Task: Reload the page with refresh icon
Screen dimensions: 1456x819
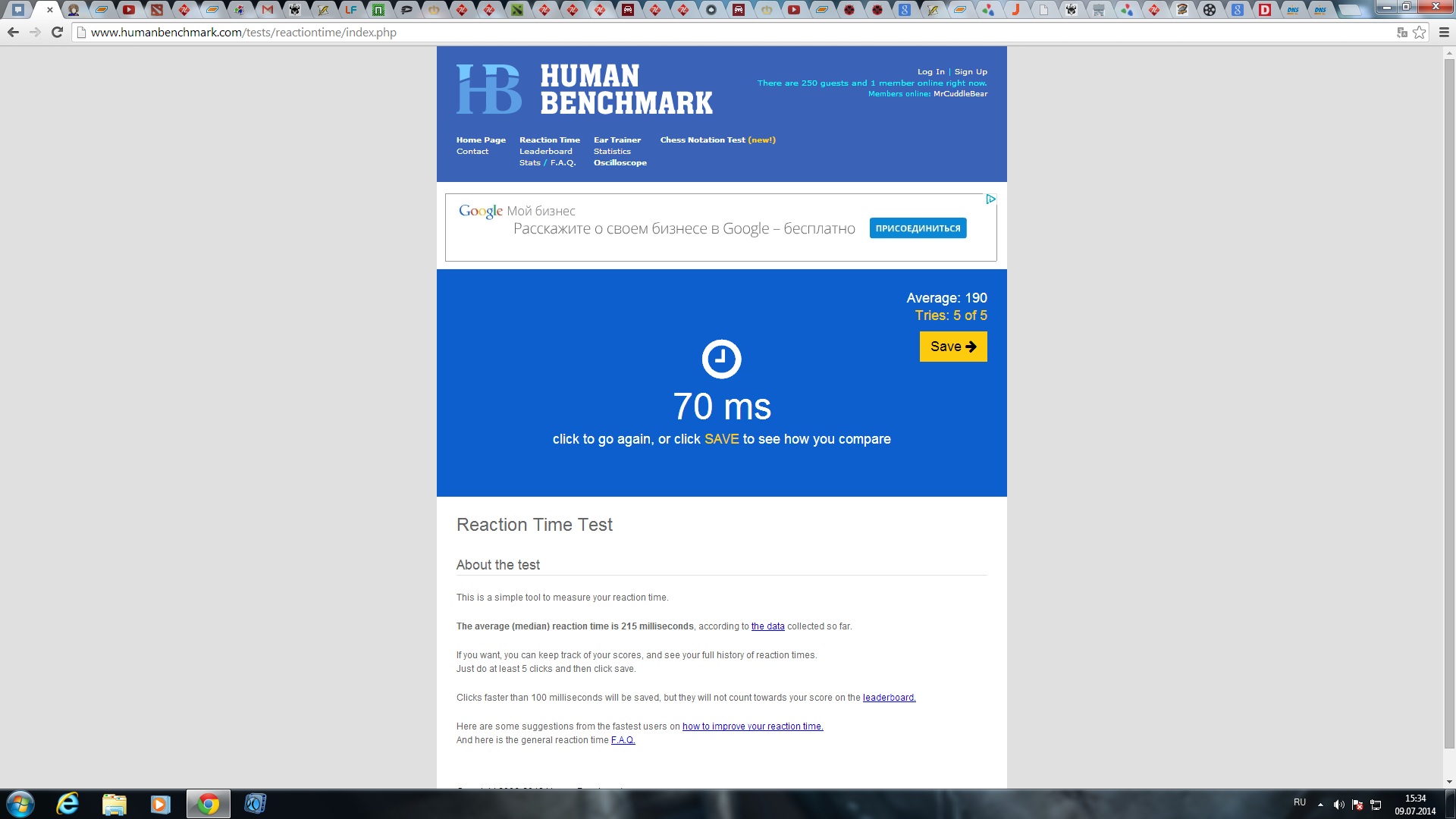Action: point(57,33)
